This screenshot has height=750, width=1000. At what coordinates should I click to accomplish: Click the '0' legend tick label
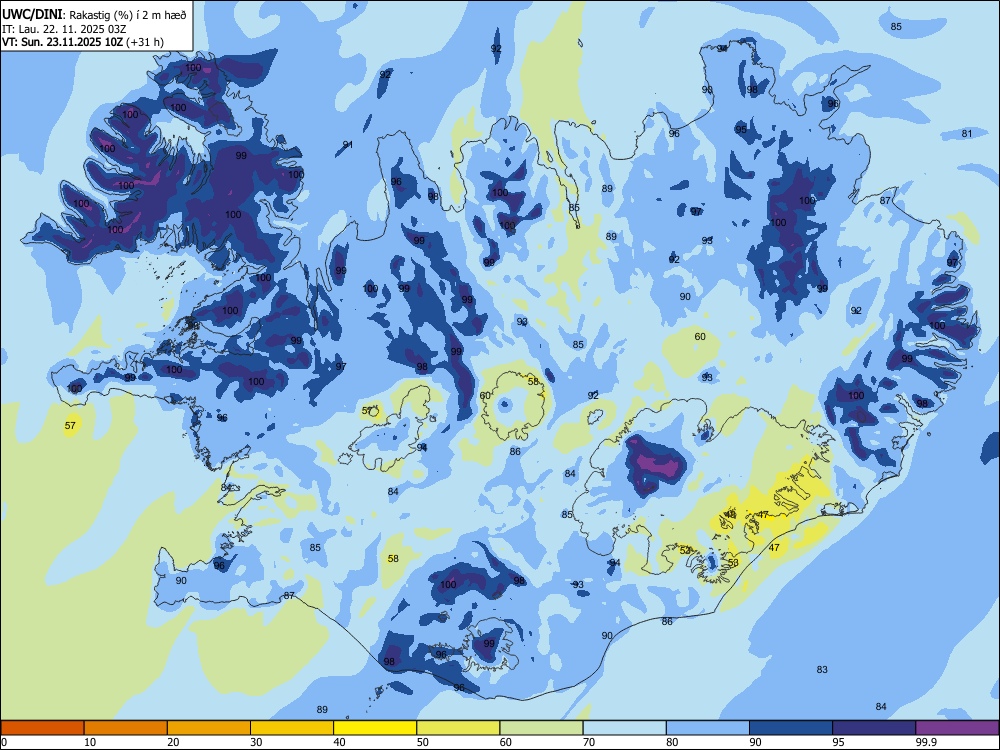4,742
